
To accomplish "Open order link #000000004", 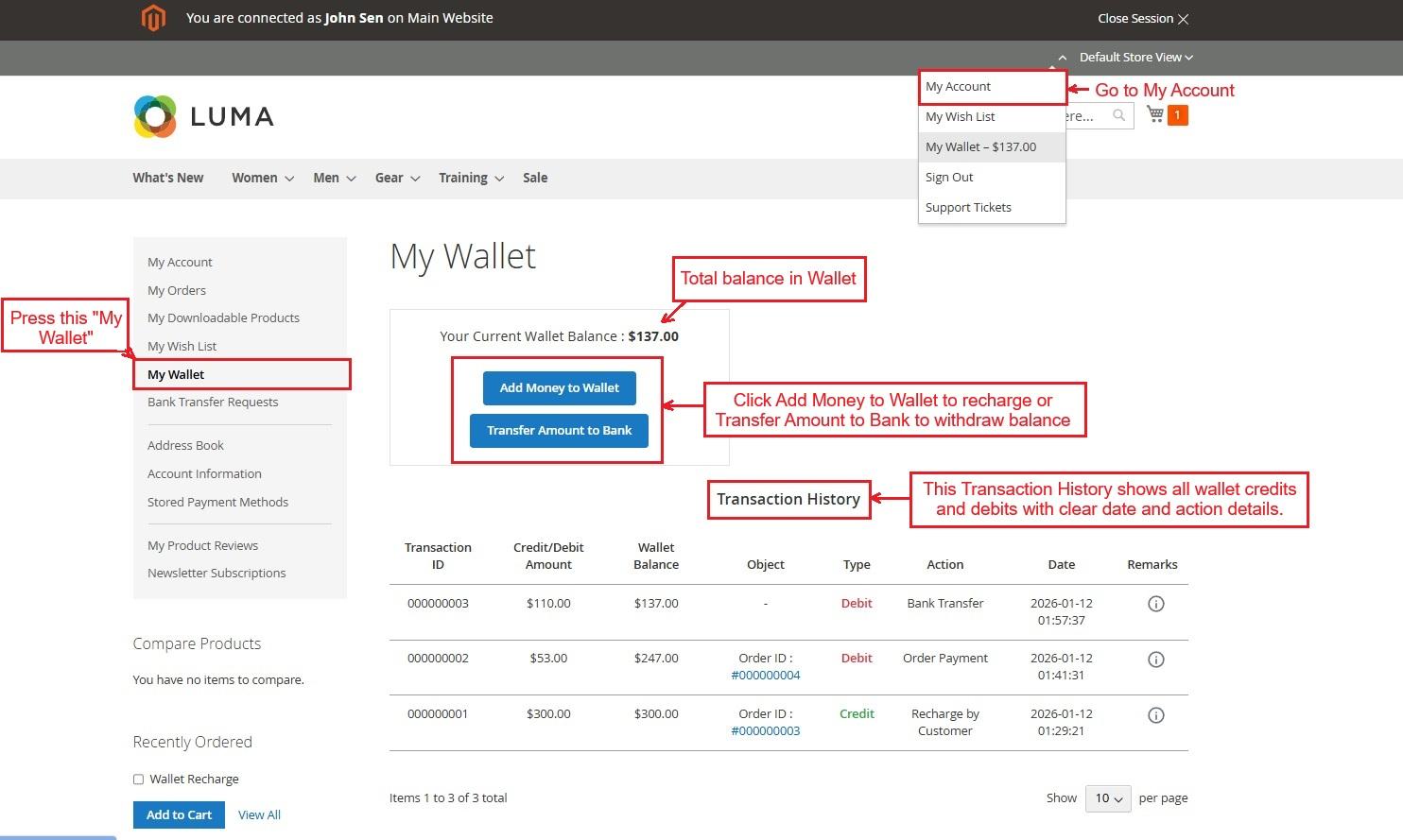I will pos(765,676).
